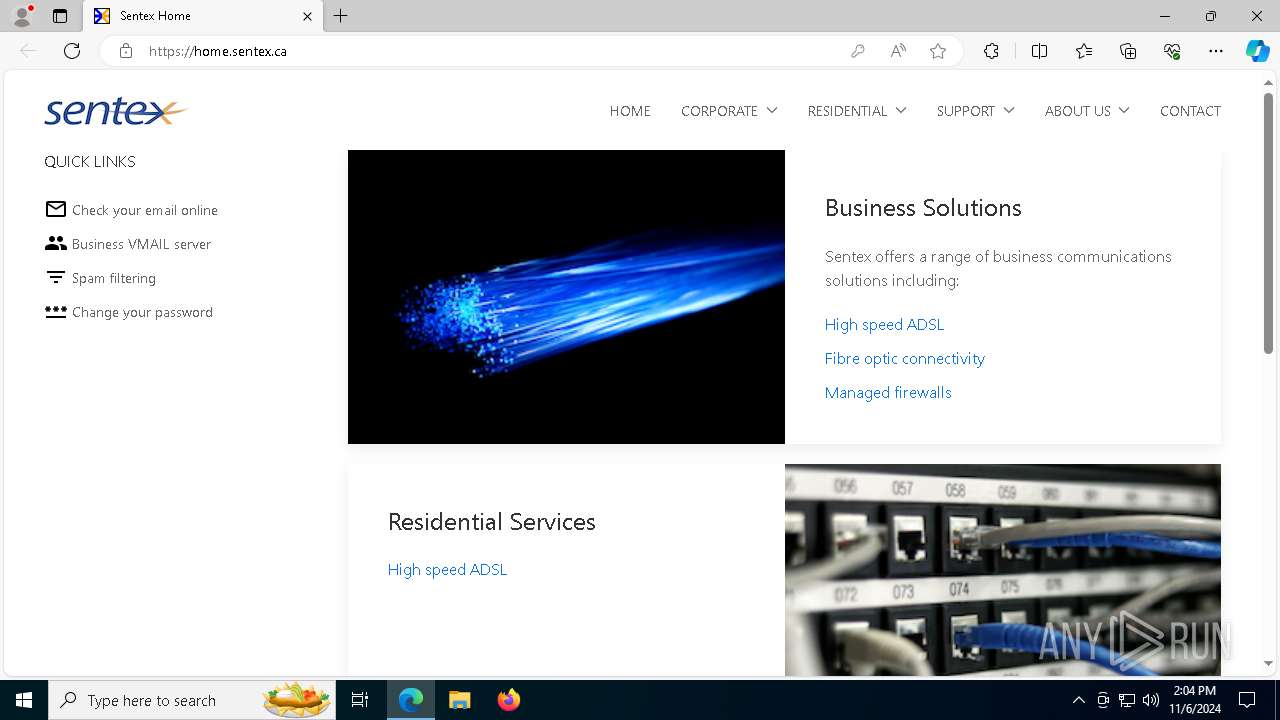Click the Business Solutions heading
The image size is (1280, 720).
point(923,207)
